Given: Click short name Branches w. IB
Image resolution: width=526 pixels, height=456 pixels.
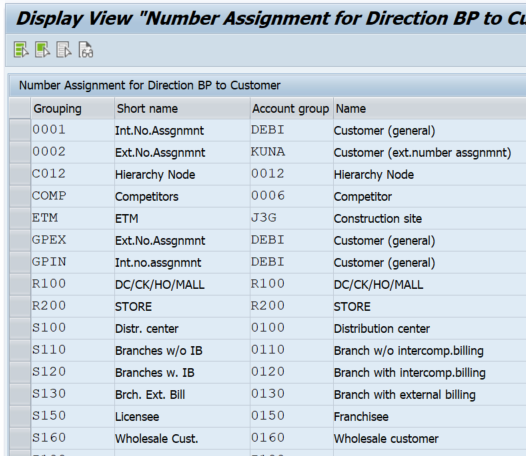Looking at the screenshot, I should point(182,372).
